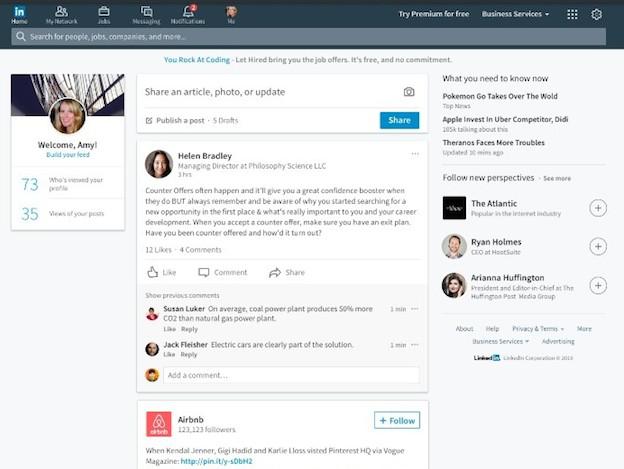View 4 Comments on the post
The width and height of the screenshot is (624, 469).
tap(201, 250)
